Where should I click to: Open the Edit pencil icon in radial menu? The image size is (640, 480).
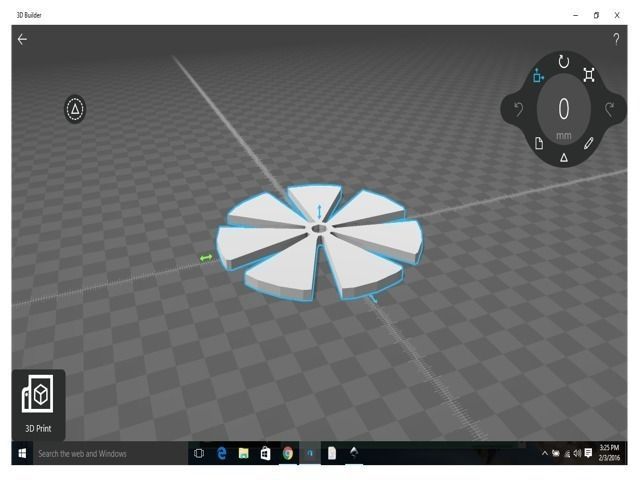tap(588, 143)
